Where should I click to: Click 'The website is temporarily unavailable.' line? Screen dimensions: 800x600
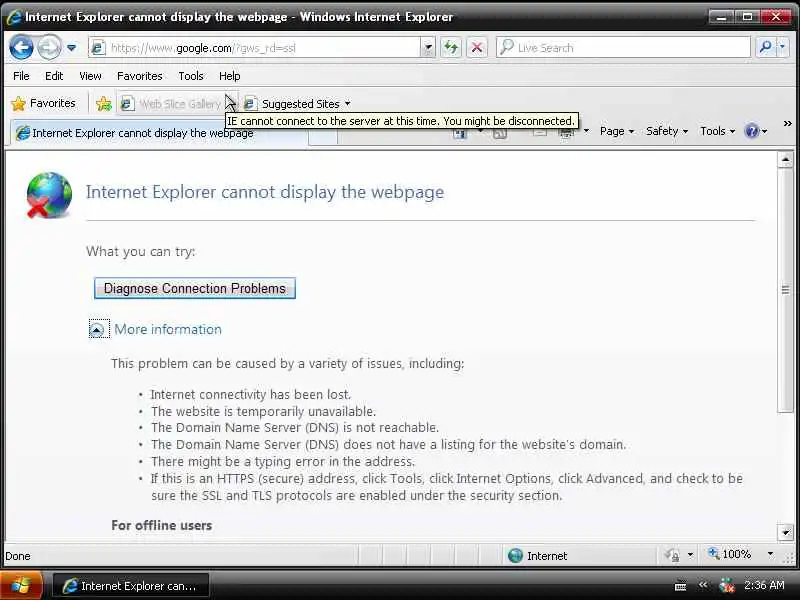click(263, 411)
